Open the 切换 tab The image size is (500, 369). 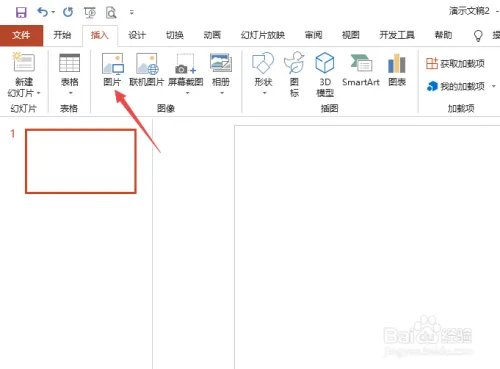pos(175,35)
